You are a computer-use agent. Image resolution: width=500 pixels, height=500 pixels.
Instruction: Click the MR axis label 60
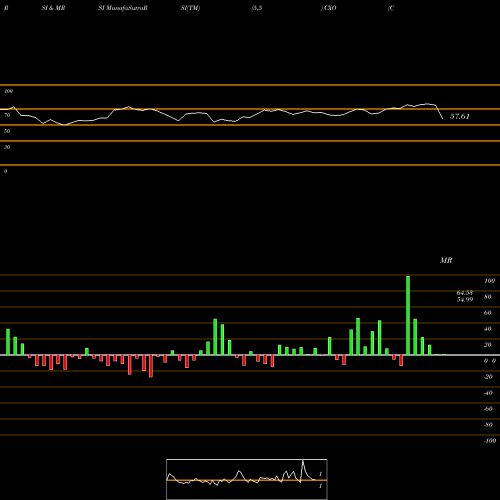coord(487,313)
